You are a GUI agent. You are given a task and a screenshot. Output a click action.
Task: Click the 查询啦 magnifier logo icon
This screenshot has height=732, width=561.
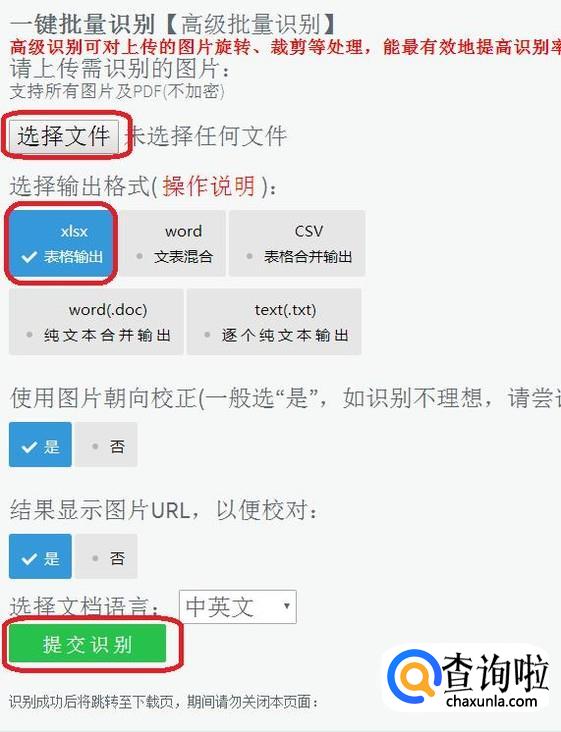pos(414,674)
